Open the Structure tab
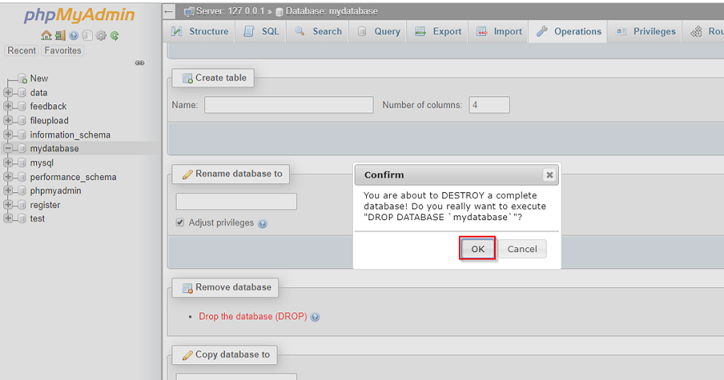This screenshot has height=380, width=724. click(x=199, y=31)
